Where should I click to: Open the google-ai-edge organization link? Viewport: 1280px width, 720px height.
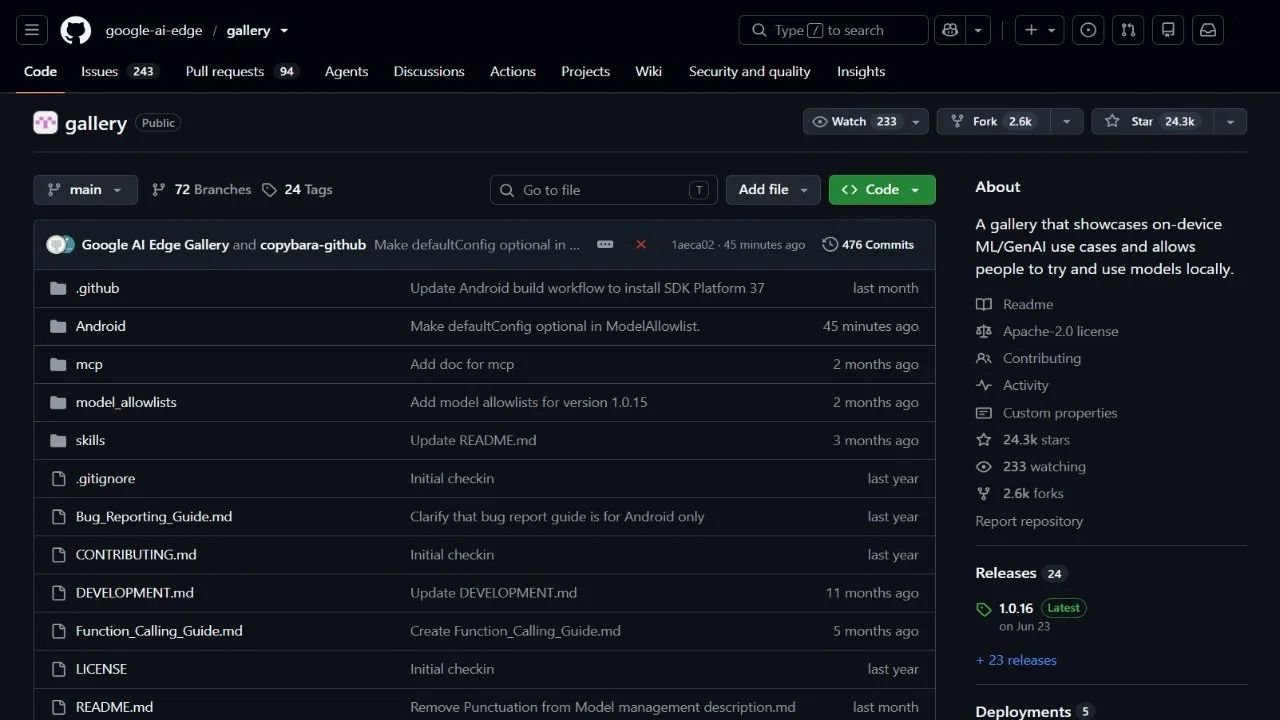tap(154, 30)
